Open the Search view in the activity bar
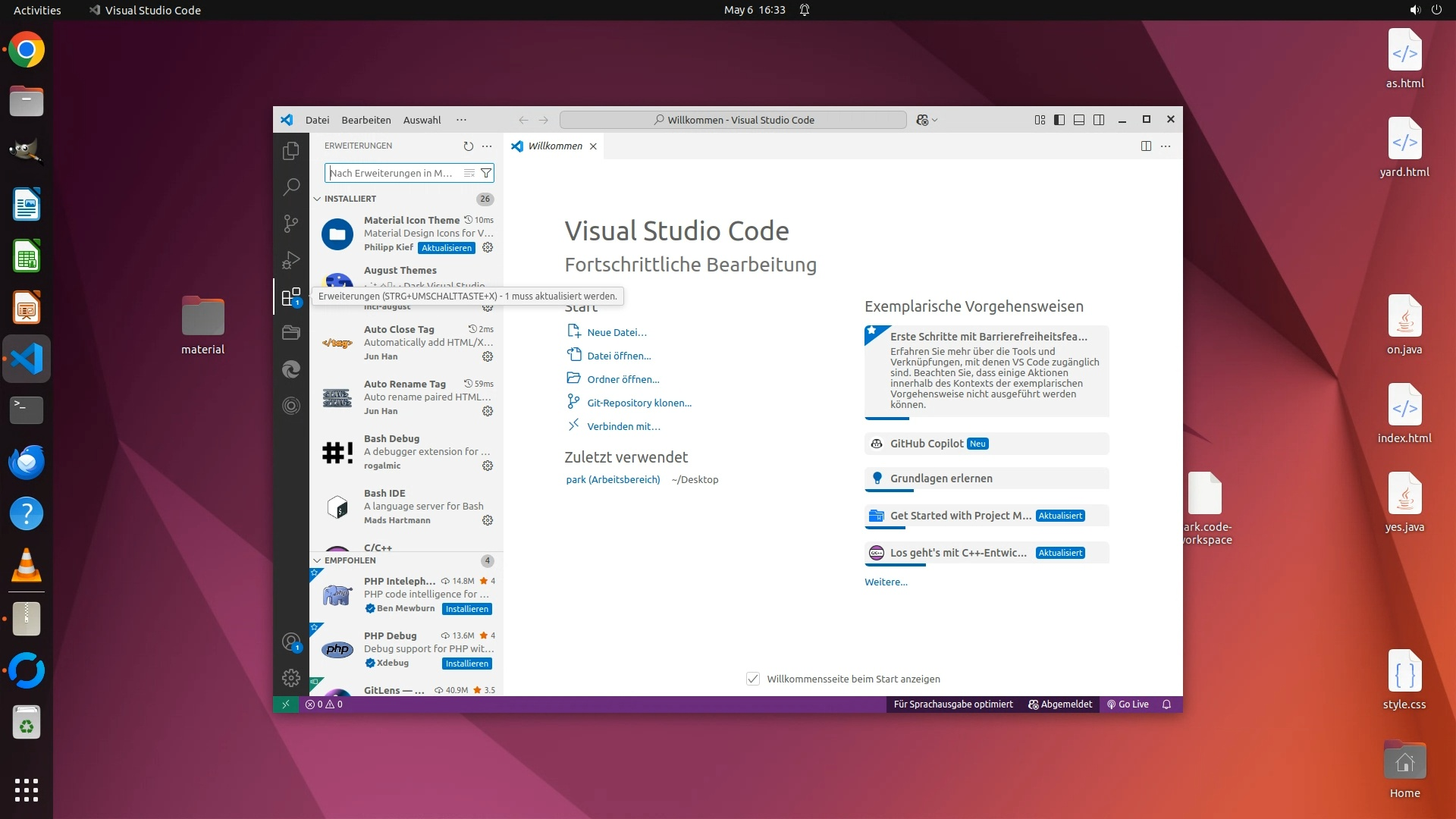1456x819 pixels. pyautogui.click(x=290, y=187)
